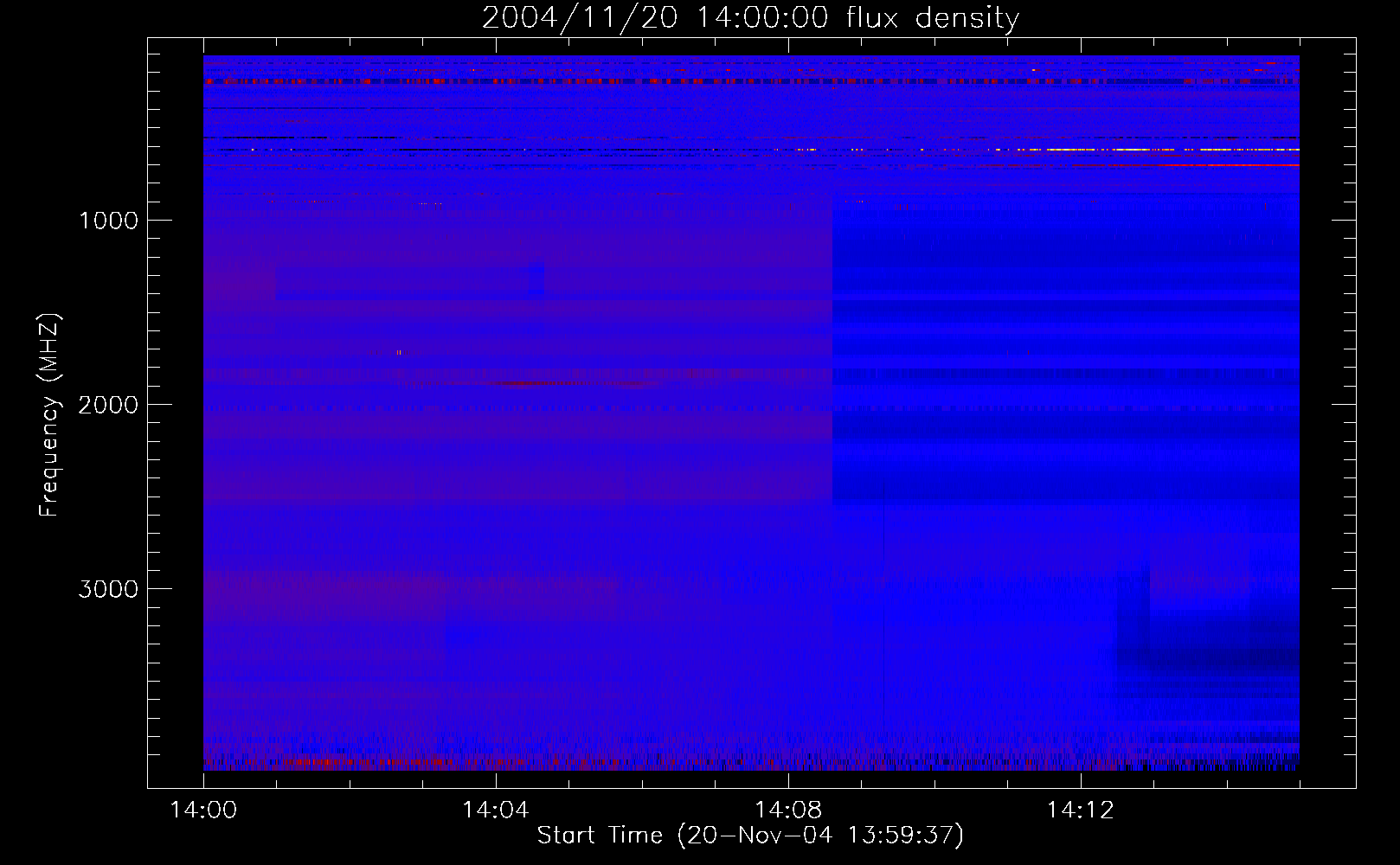Click the 'Frequency (MHZ)' axis label
The height and width of the screenshot is (865, 1400).
pos(49,415)
